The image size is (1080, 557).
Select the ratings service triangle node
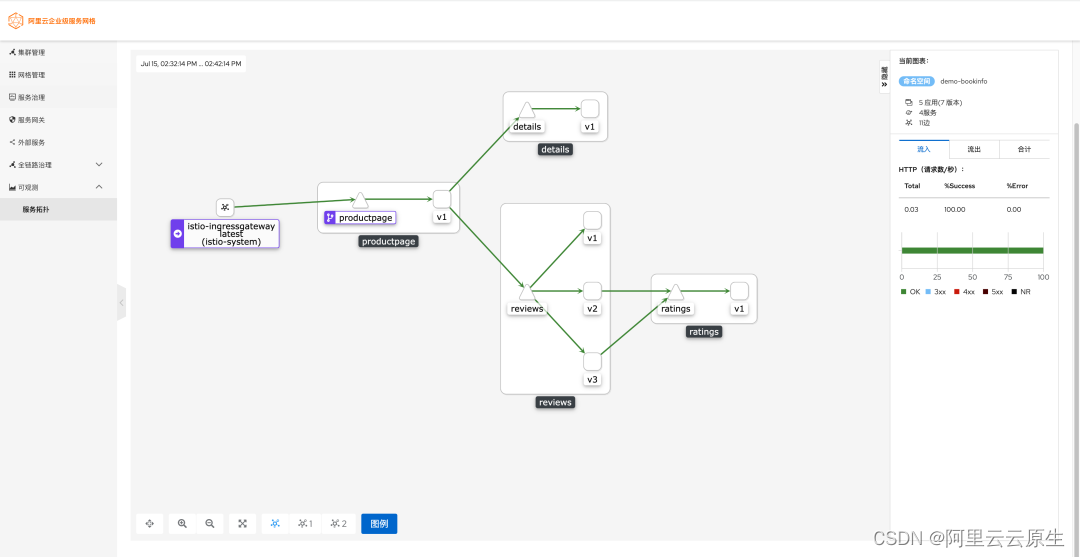676,292
